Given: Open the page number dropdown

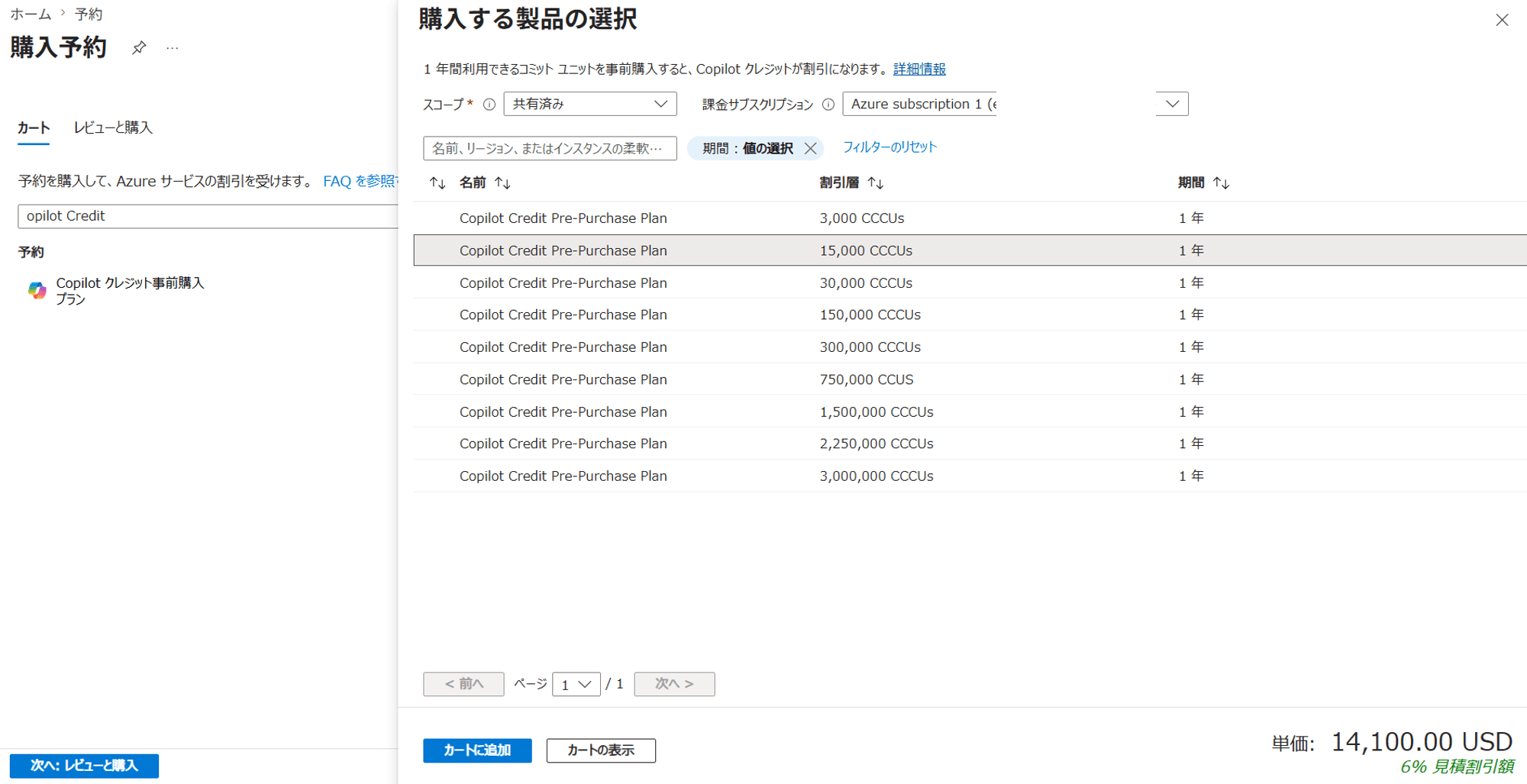Looking at the screenshot, I should point(576,684).
